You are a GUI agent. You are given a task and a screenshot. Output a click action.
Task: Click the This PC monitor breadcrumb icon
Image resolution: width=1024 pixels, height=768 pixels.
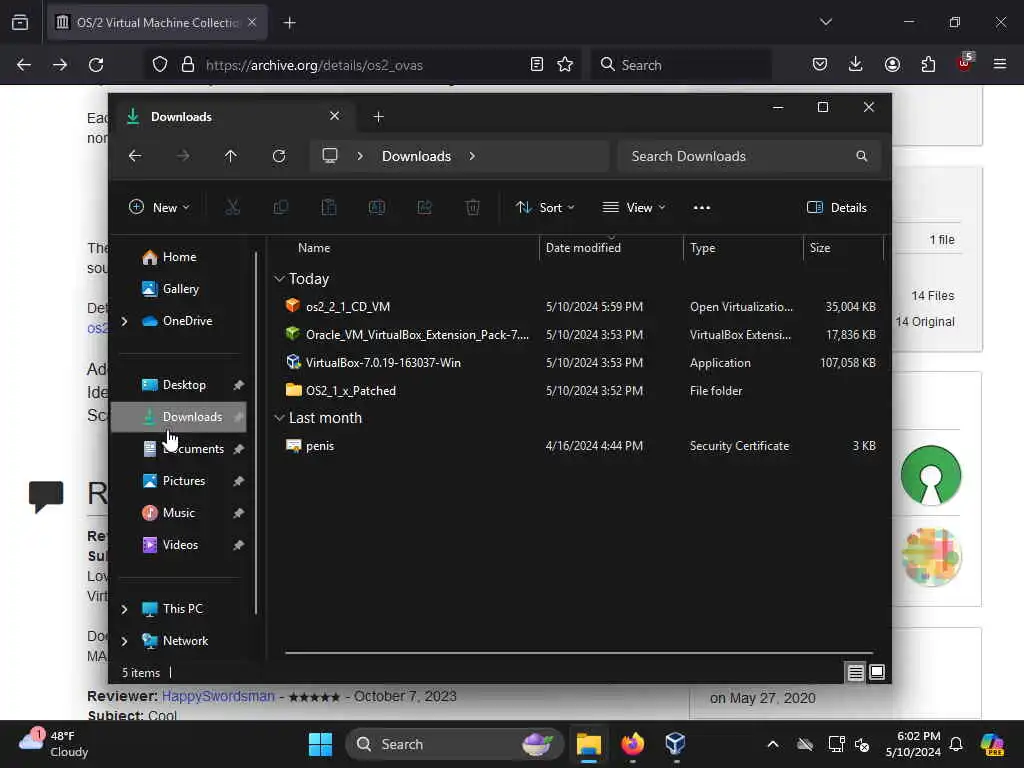tap(330, 156)
